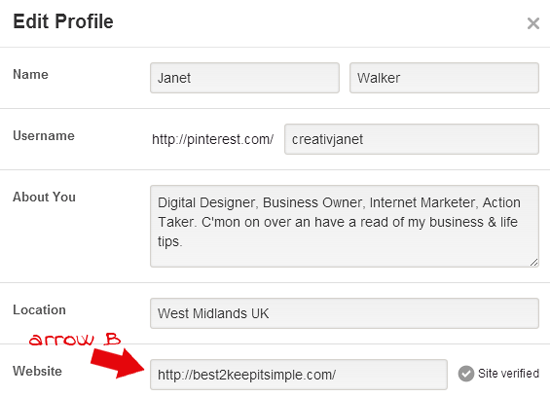Click the About You label
The width and height of the screenshot is (550, 397).
tap(44, 197)
